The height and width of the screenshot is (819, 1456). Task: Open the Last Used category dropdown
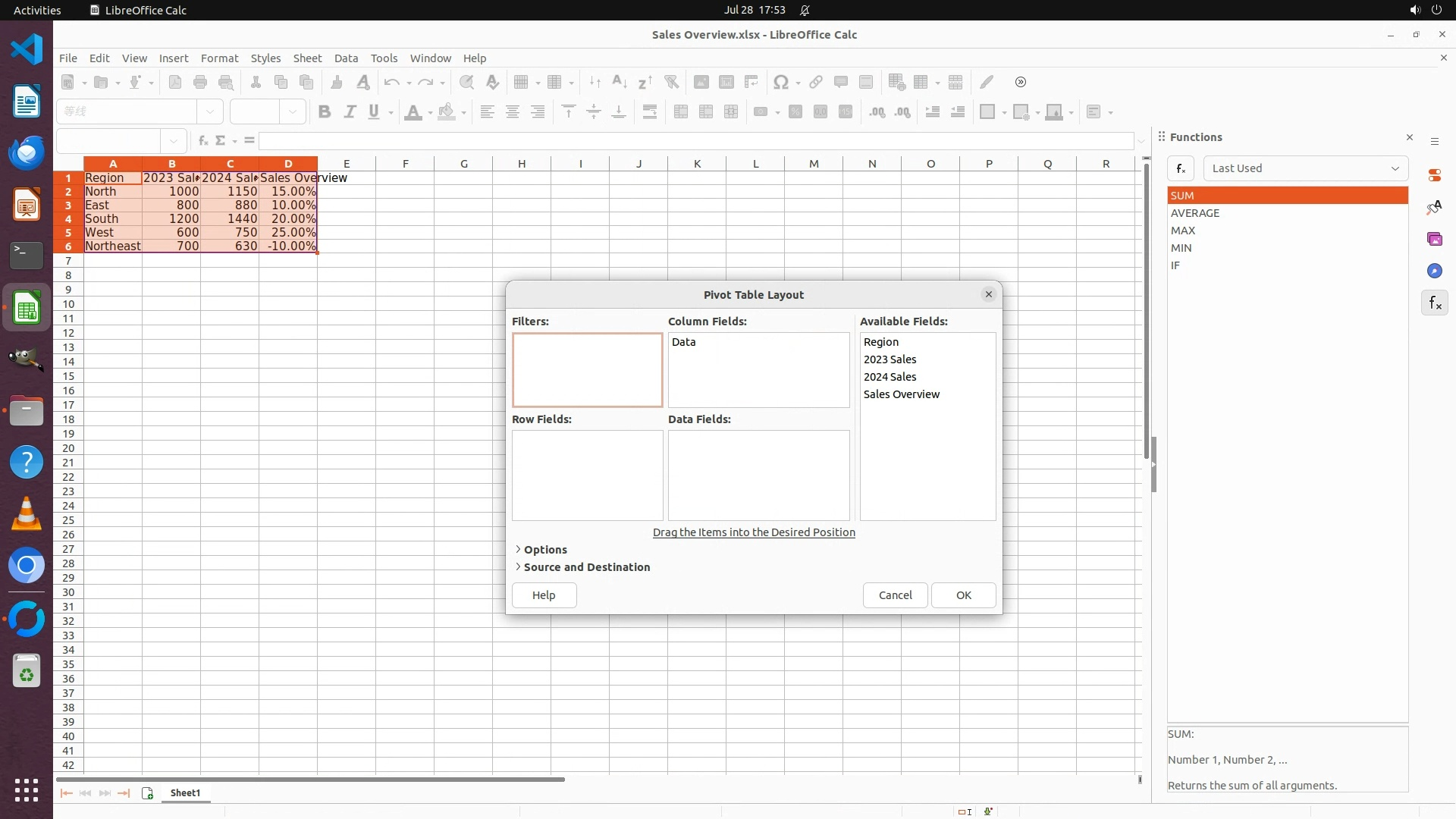tap(1305, 168)
